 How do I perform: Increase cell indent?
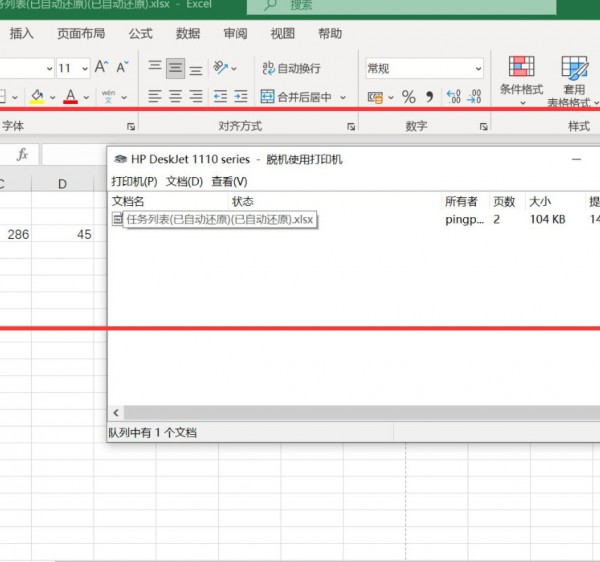point(241,96)
